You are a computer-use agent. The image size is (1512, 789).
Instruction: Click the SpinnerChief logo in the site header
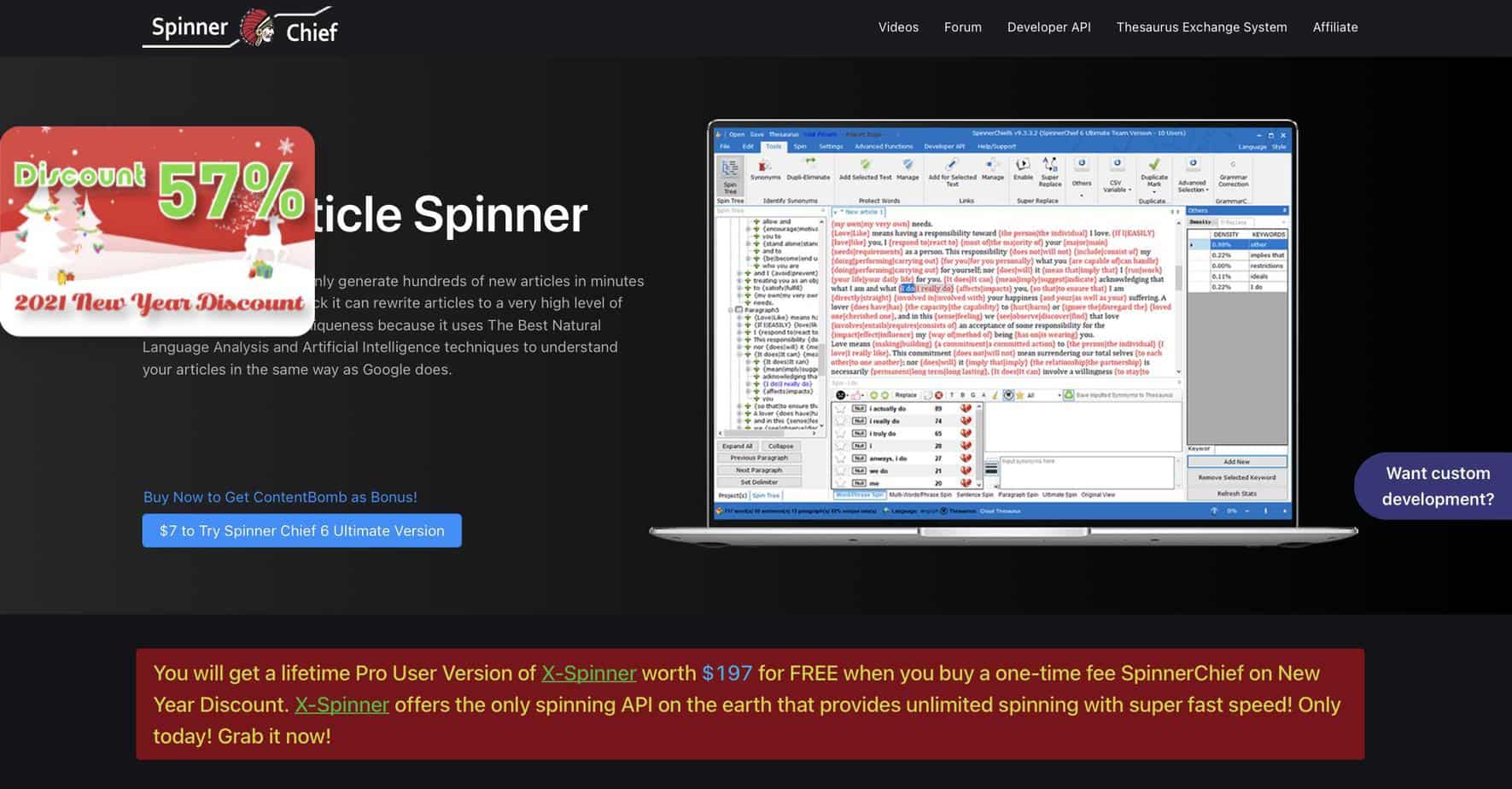(240, 27)
